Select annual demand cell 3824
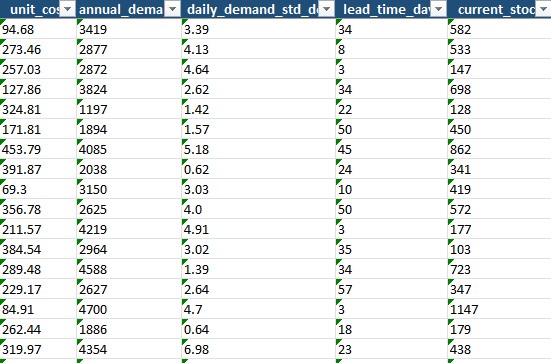Image resolution: width=551 pixels, height=363 pixels. (x=129, y=89)
